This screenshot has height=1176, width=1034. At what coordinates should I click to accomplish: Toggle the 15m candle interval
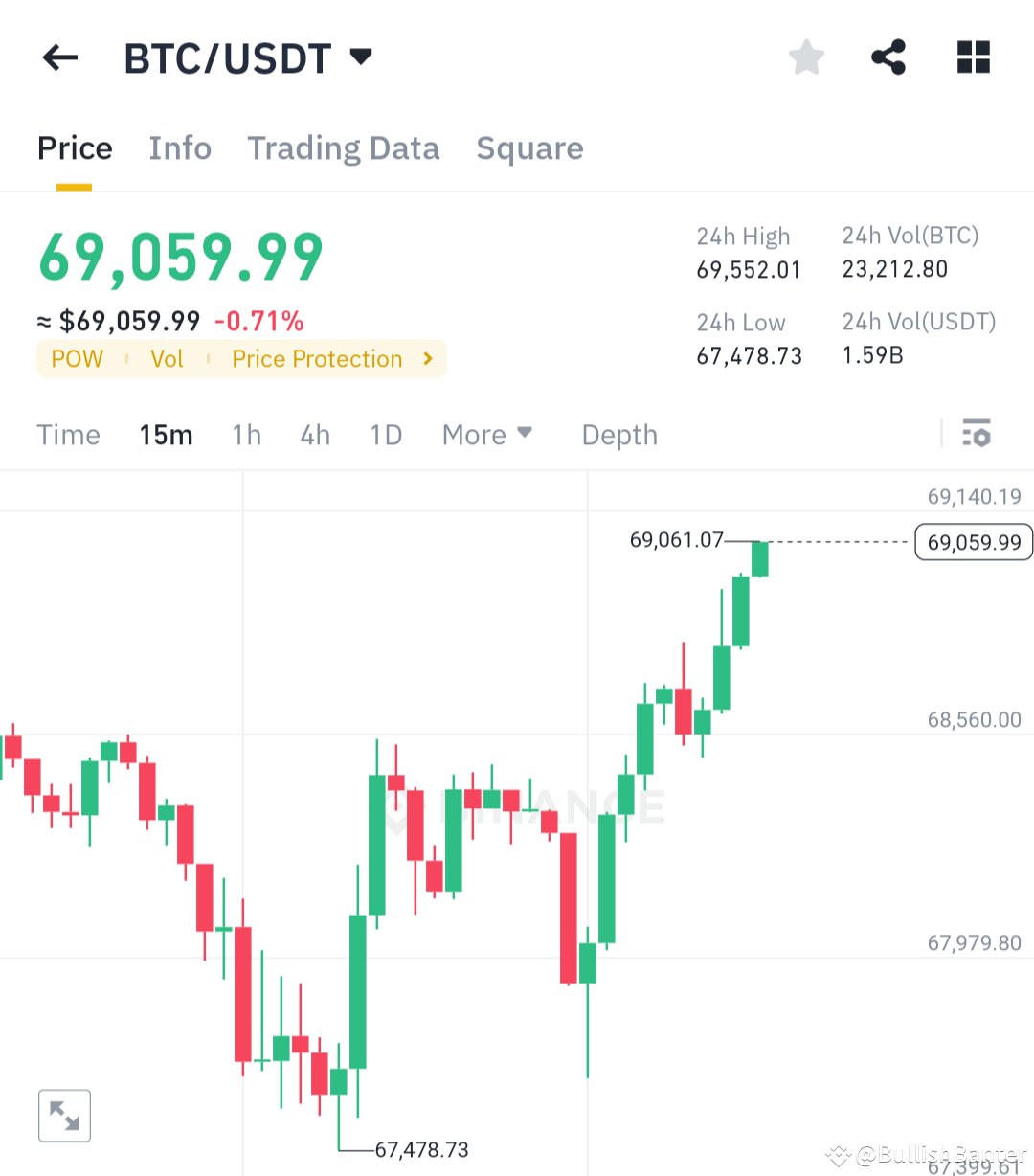click(166, 434)
